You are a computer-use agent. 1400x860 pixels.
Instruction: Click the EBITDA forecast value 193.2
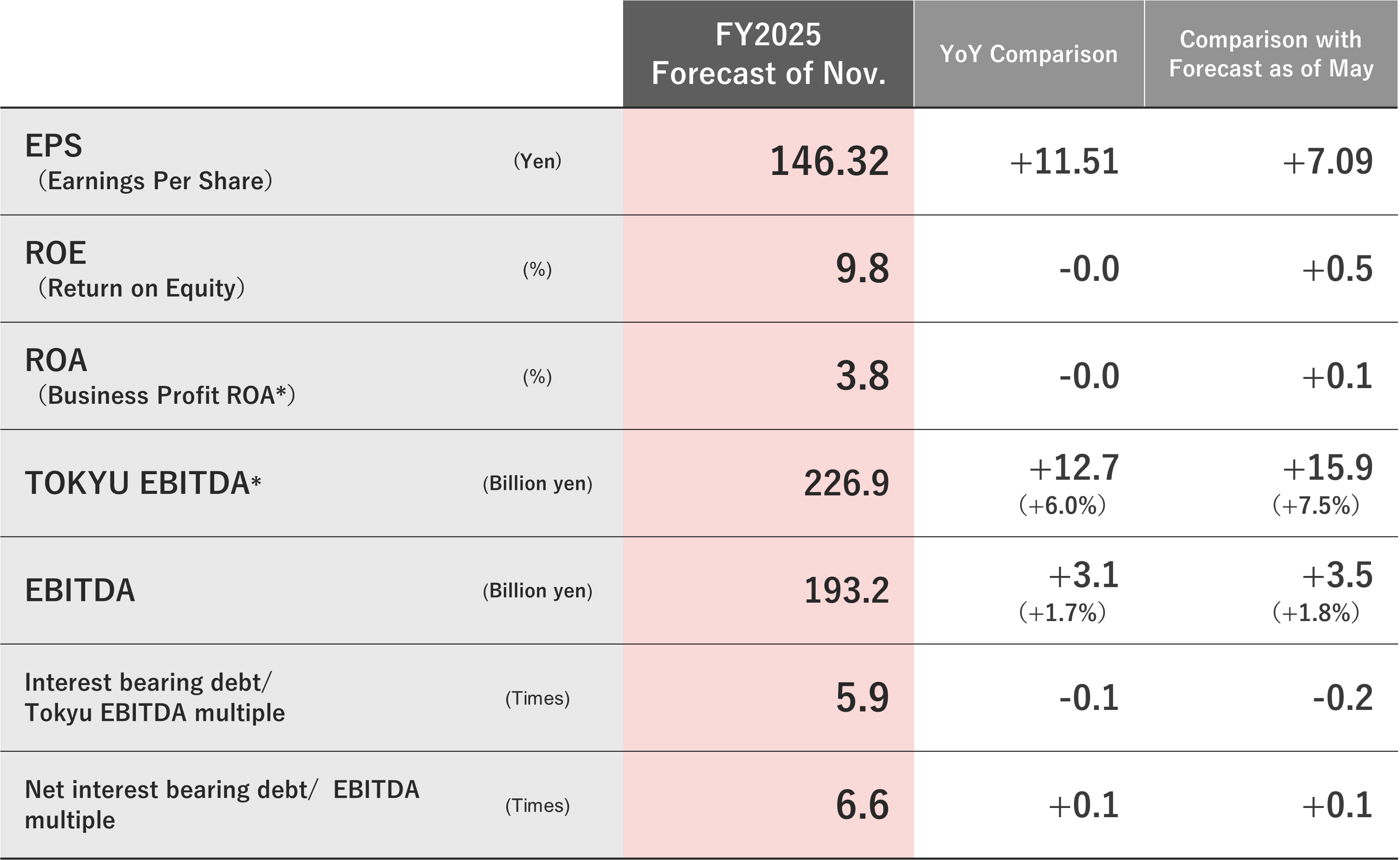click(x=846, y=590)
